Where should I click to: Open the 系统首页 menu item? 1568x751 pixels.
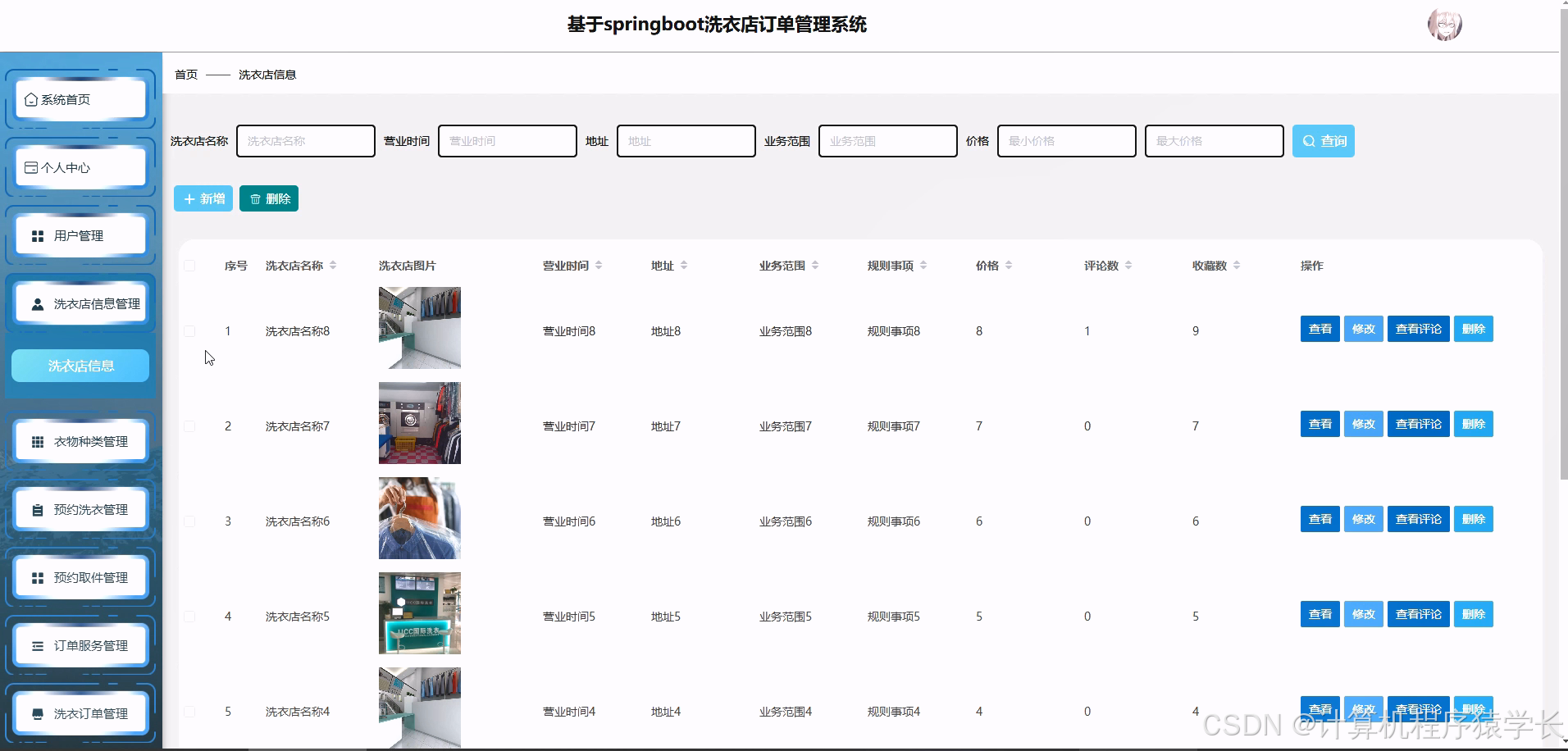pos(80,99)
